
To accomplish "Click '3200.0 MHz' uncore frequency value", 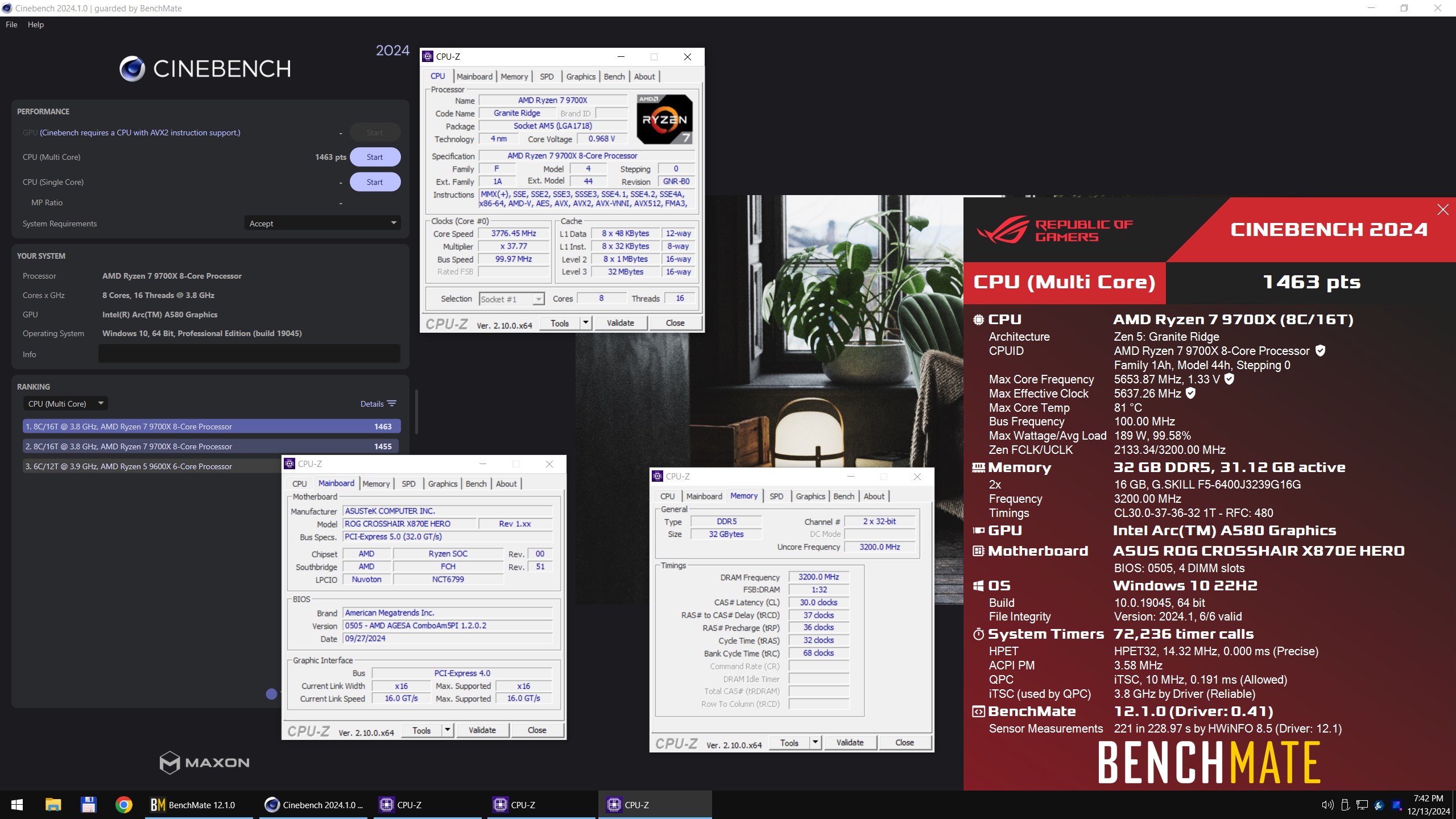I will click(x=879, y=547).
